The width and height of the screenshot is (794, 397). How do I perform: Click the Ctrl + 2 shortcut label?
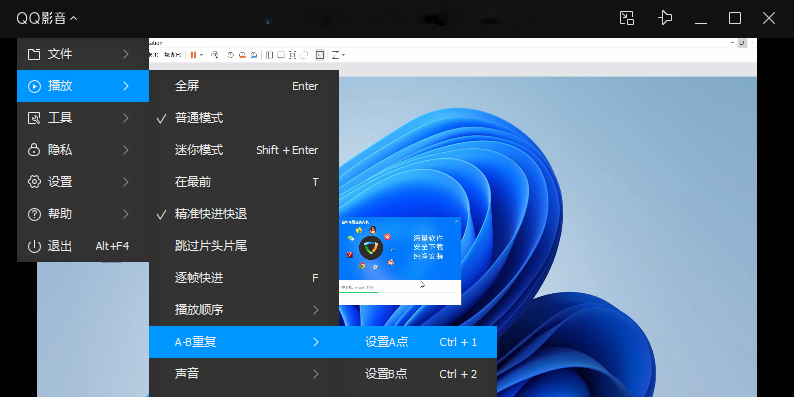pos(458,374)
